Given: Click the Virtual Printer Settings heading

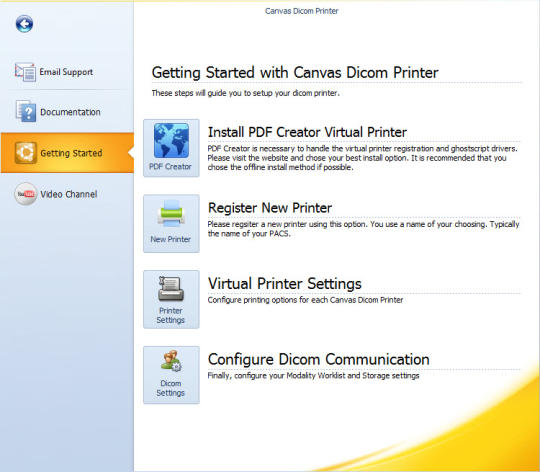Looking at the screenshot, I should [285, 284].
